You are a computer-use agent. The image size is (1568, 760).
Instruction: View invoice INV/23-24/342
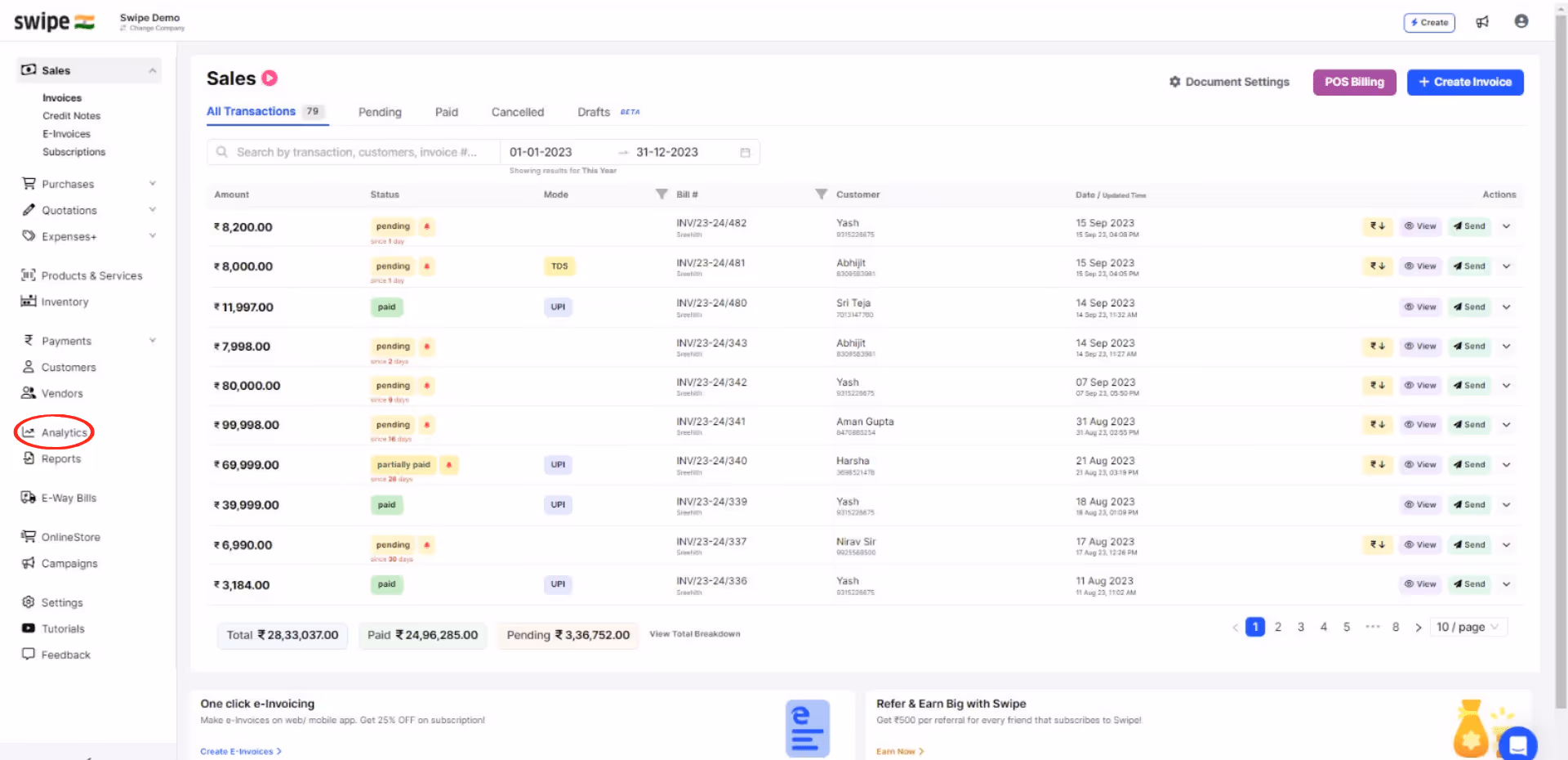coord(1420,386)
